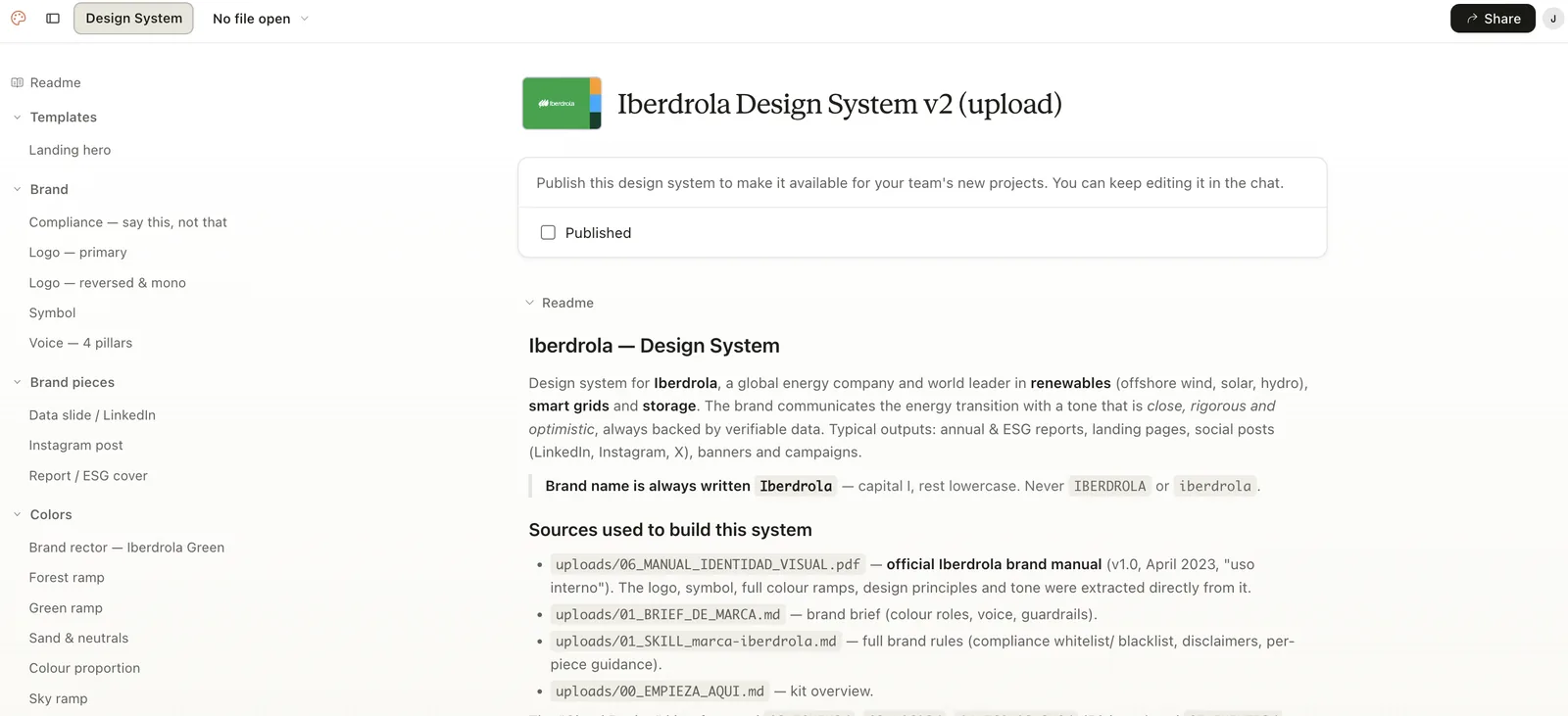Click the Iberdrola Design System v2 title
This screenshot has height=716, width=1568.
pos(839,104)
